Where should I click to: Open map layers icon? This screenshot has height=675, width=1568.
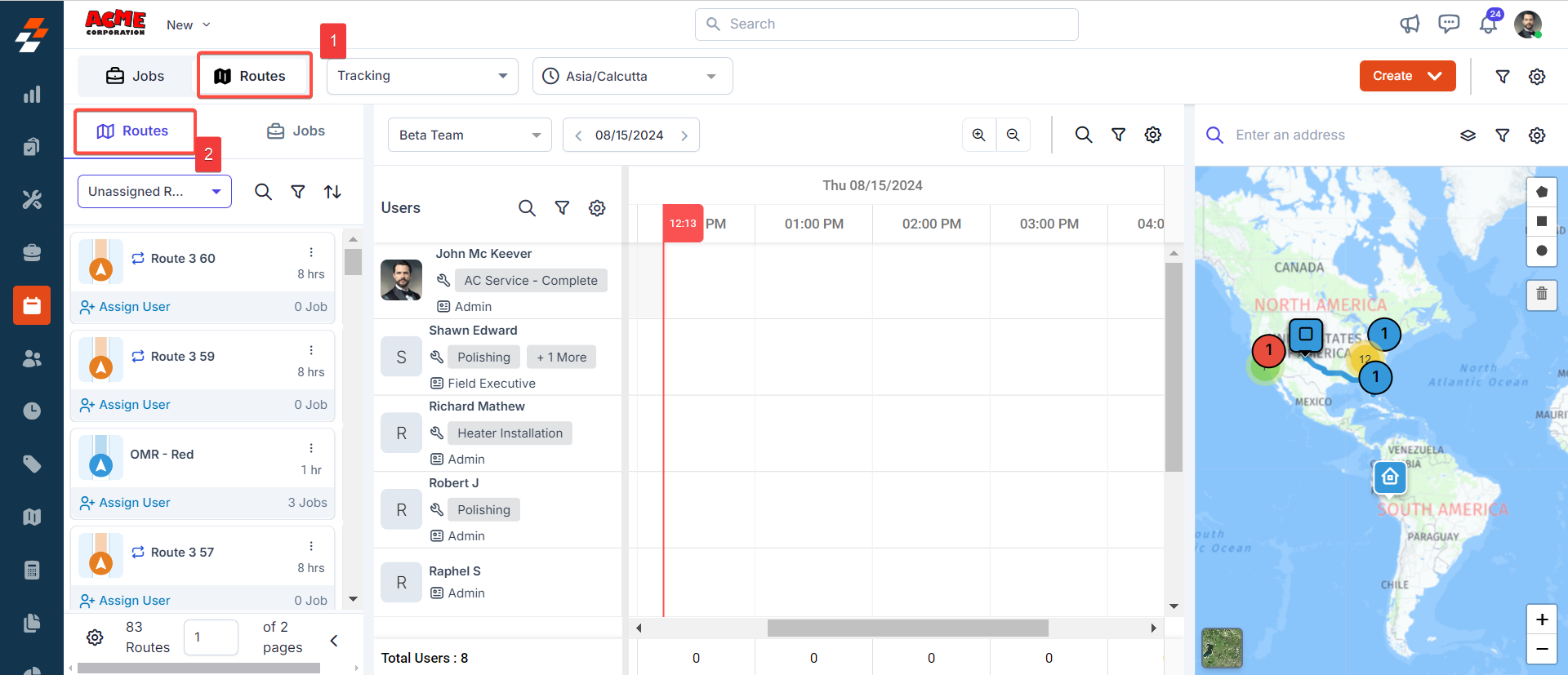point(1468,135)
